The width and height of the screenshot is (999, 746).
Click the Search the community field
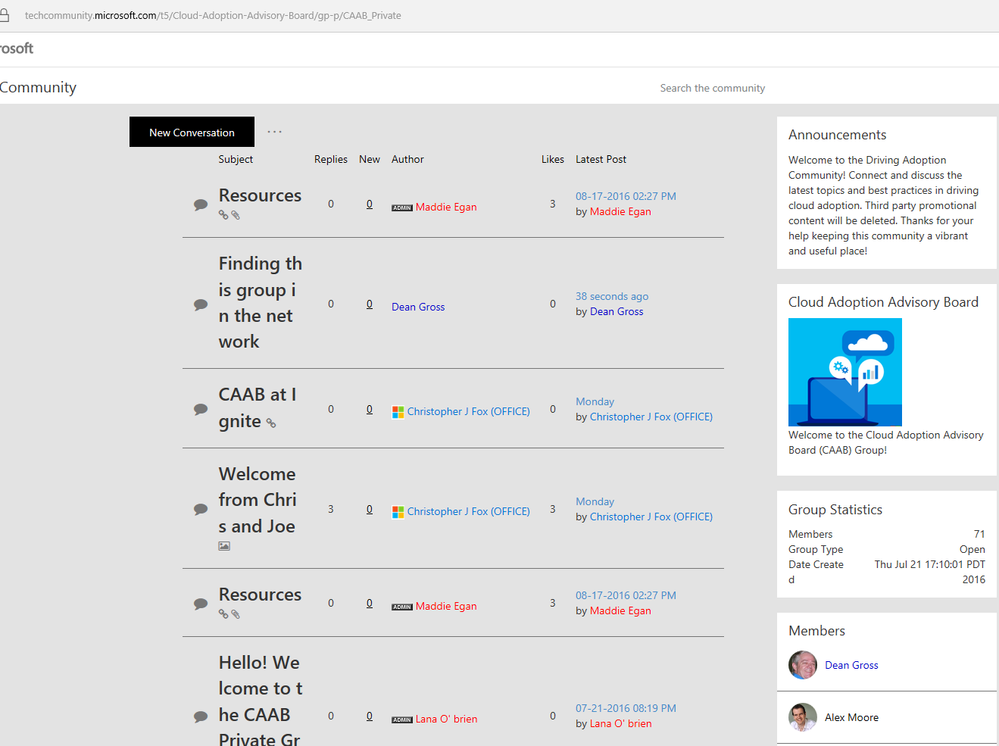click(x=712, y=88)
